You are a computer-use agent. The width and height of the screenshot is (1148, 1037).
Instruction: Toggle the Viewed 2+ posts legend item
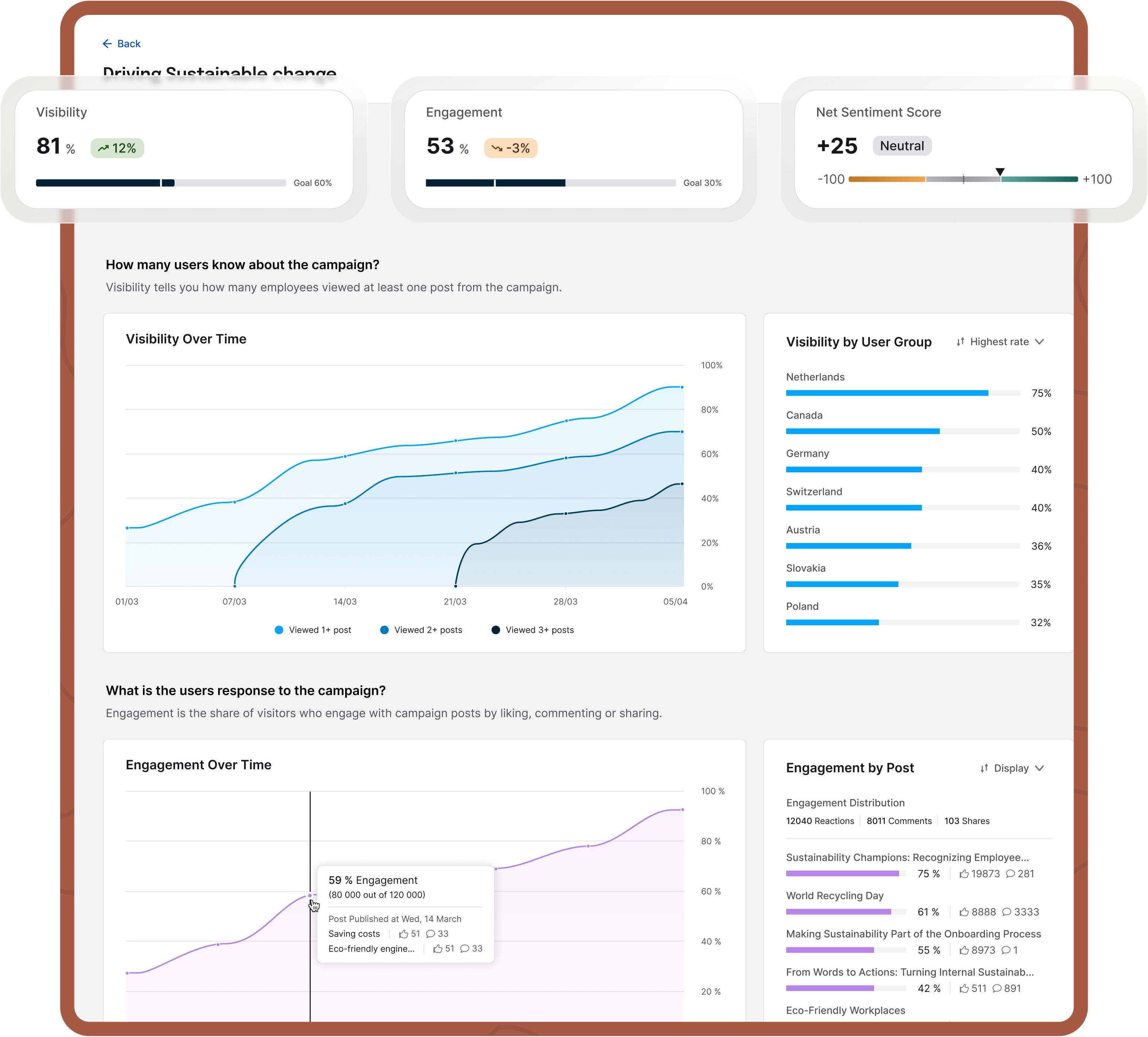coord(421,630)
